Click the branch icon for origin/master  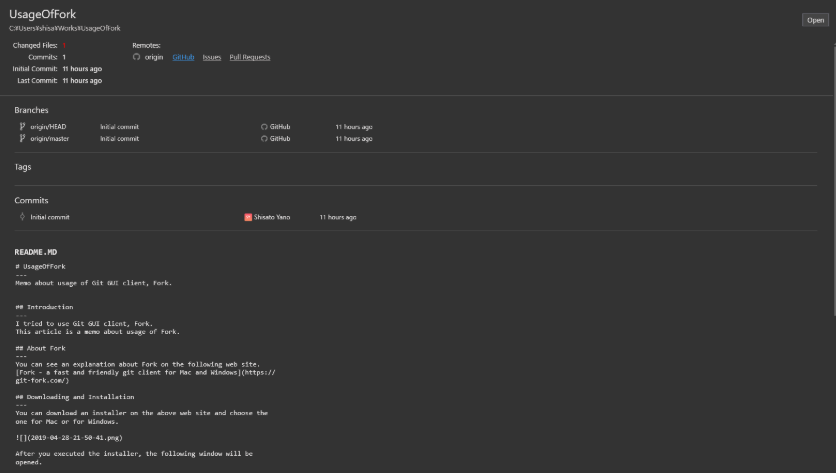tap(22, 138)
